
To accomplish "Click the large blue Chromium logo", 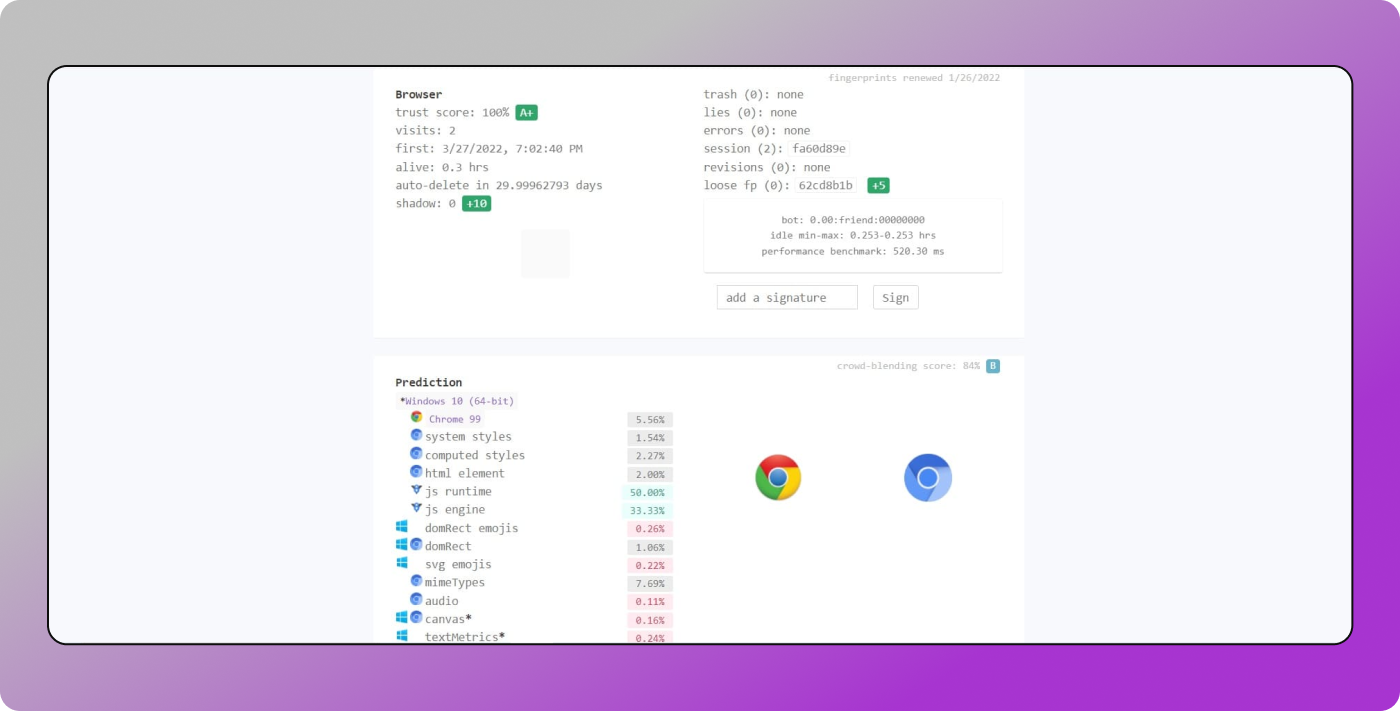I will (927, 477).
